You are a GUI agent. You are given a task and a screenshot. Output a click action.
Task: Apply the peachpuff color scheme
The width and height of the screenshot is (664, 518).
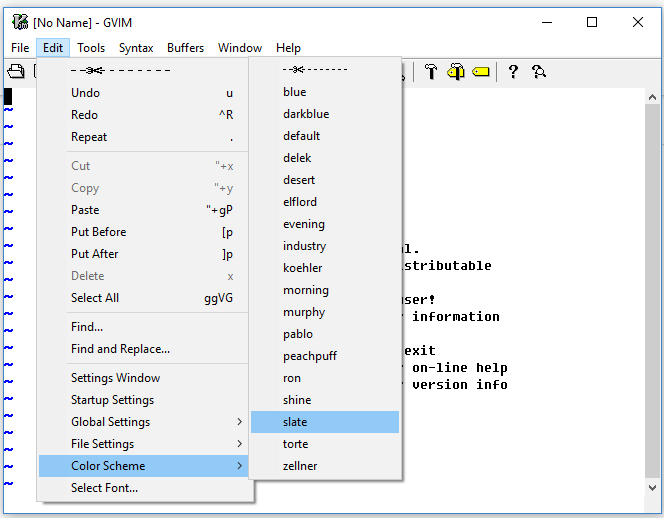pos(325,356)
